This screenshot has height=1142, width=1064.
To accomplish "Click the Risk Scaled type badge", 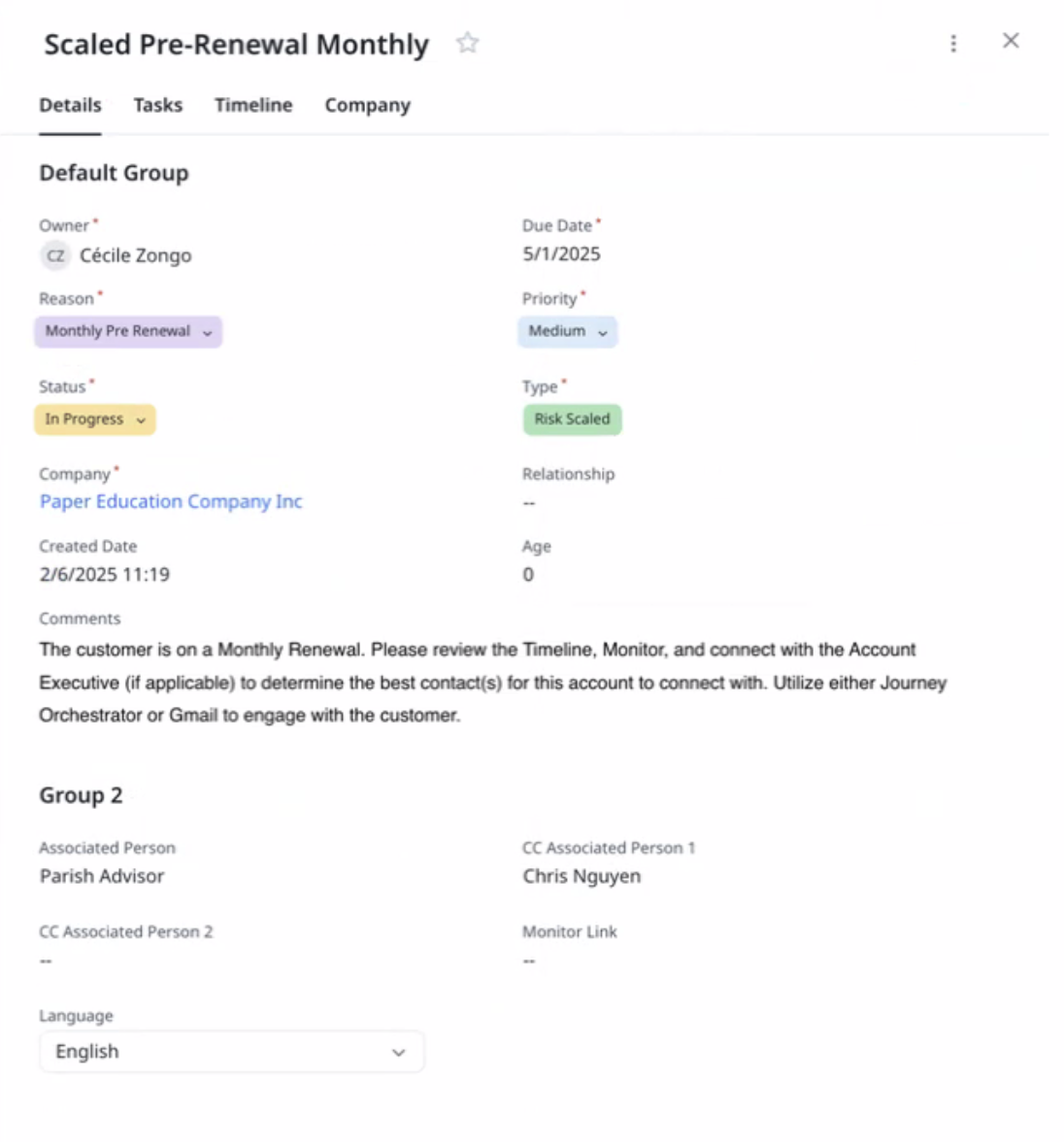I will pyautogui.click(x=572, y=420).
